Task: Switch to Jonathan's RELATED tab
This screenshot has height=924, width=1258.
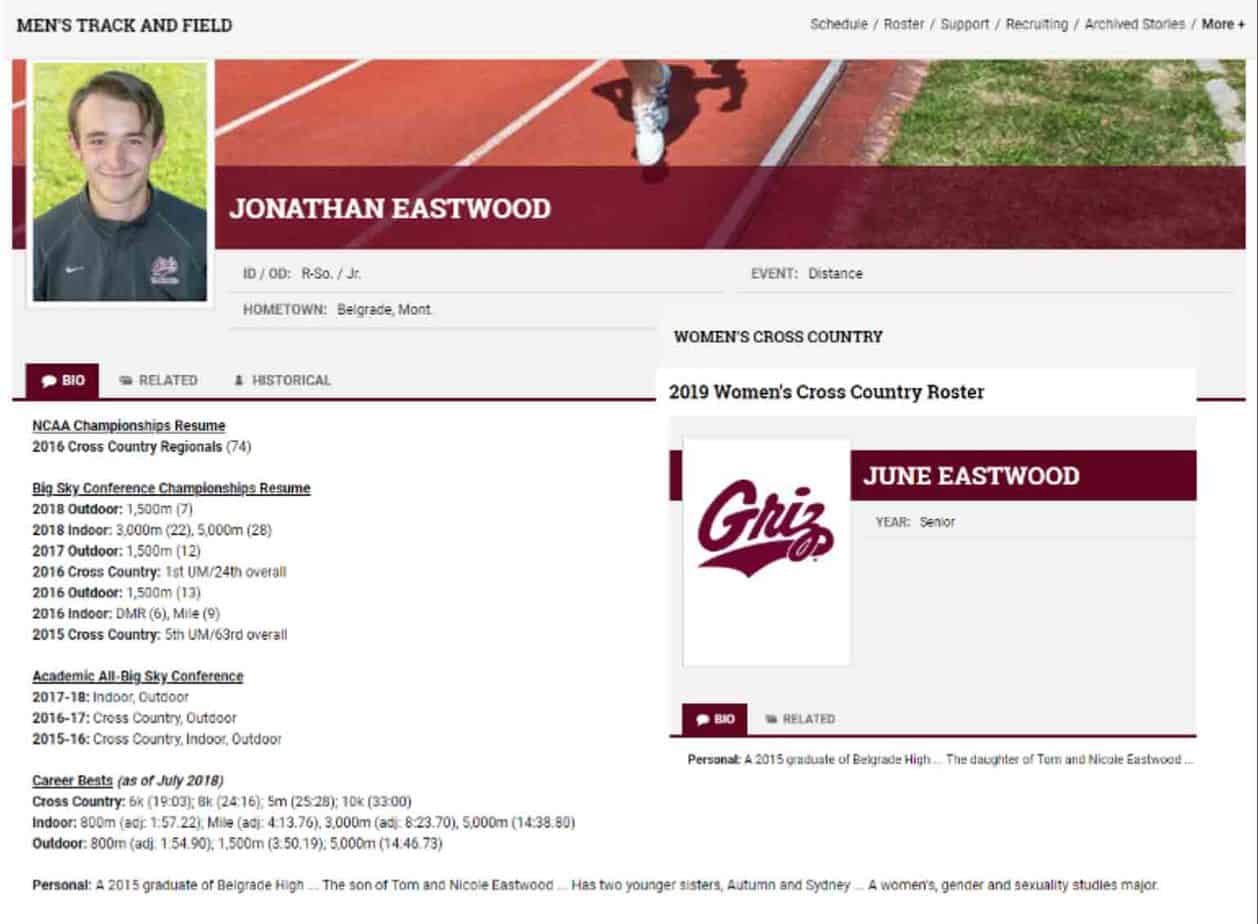Action: [158, 380]
